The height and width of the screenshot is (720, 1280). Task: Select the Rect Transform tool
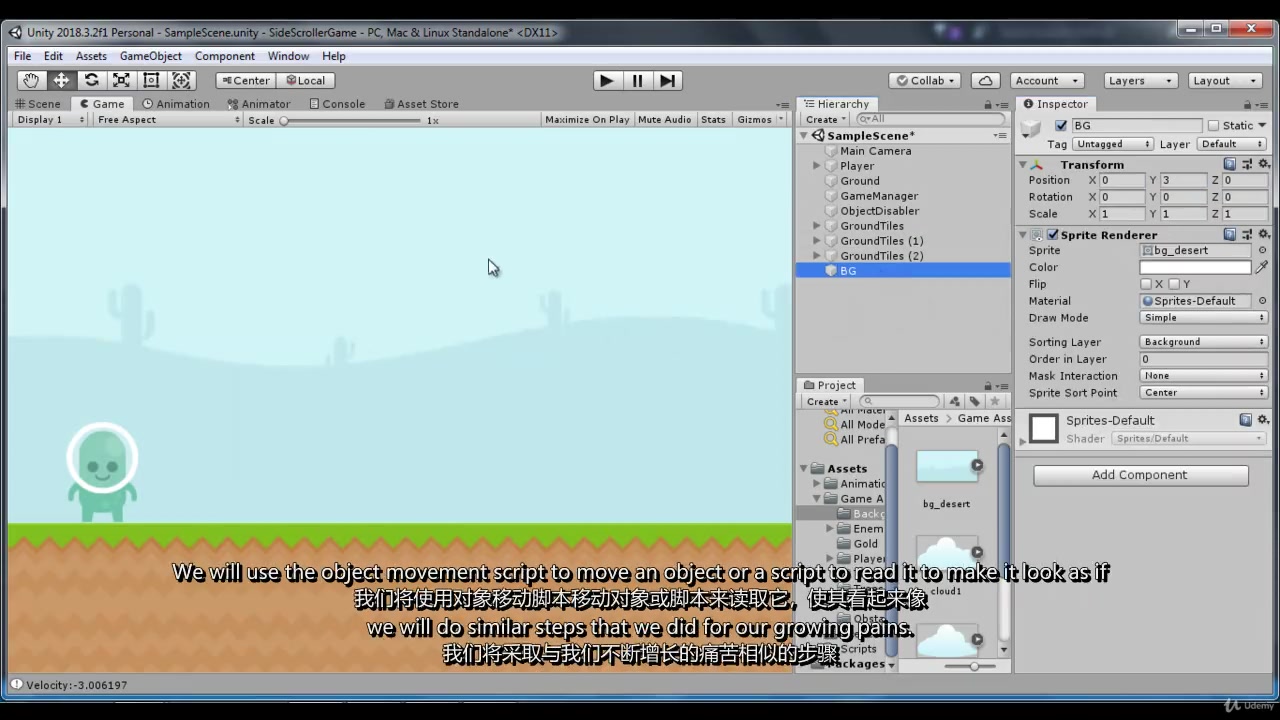151,80
